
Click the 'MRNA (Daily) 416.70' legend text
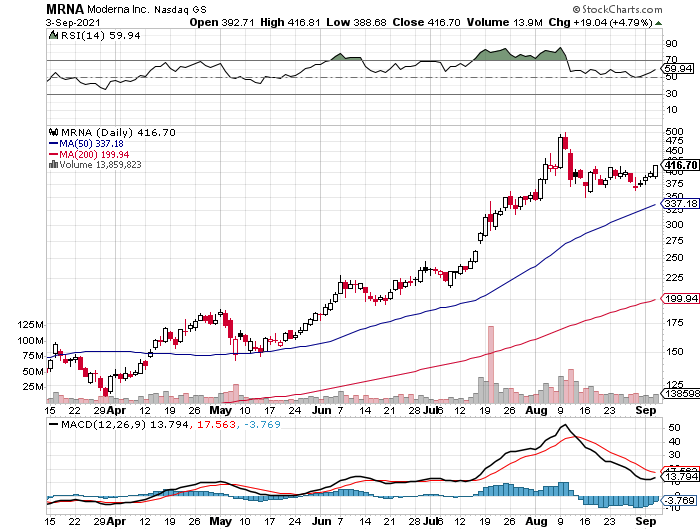(x=118, y=133)
